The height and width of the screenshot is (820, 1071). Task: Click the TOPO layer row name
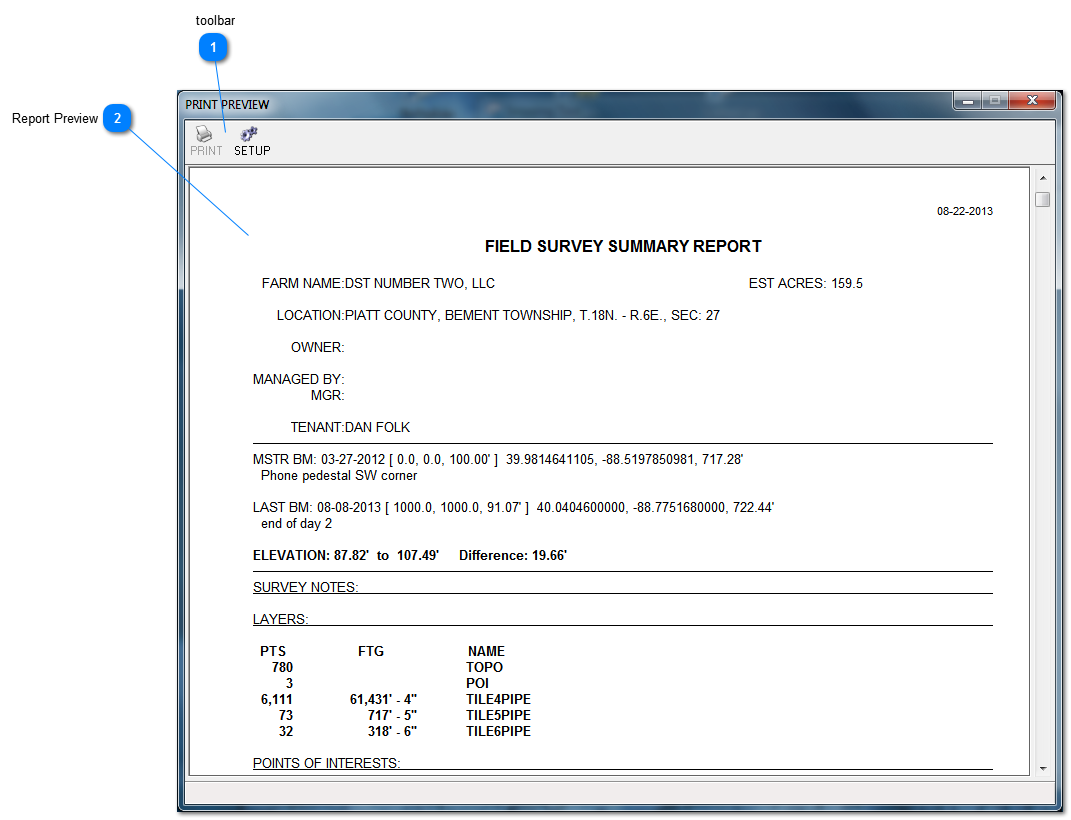484,667
